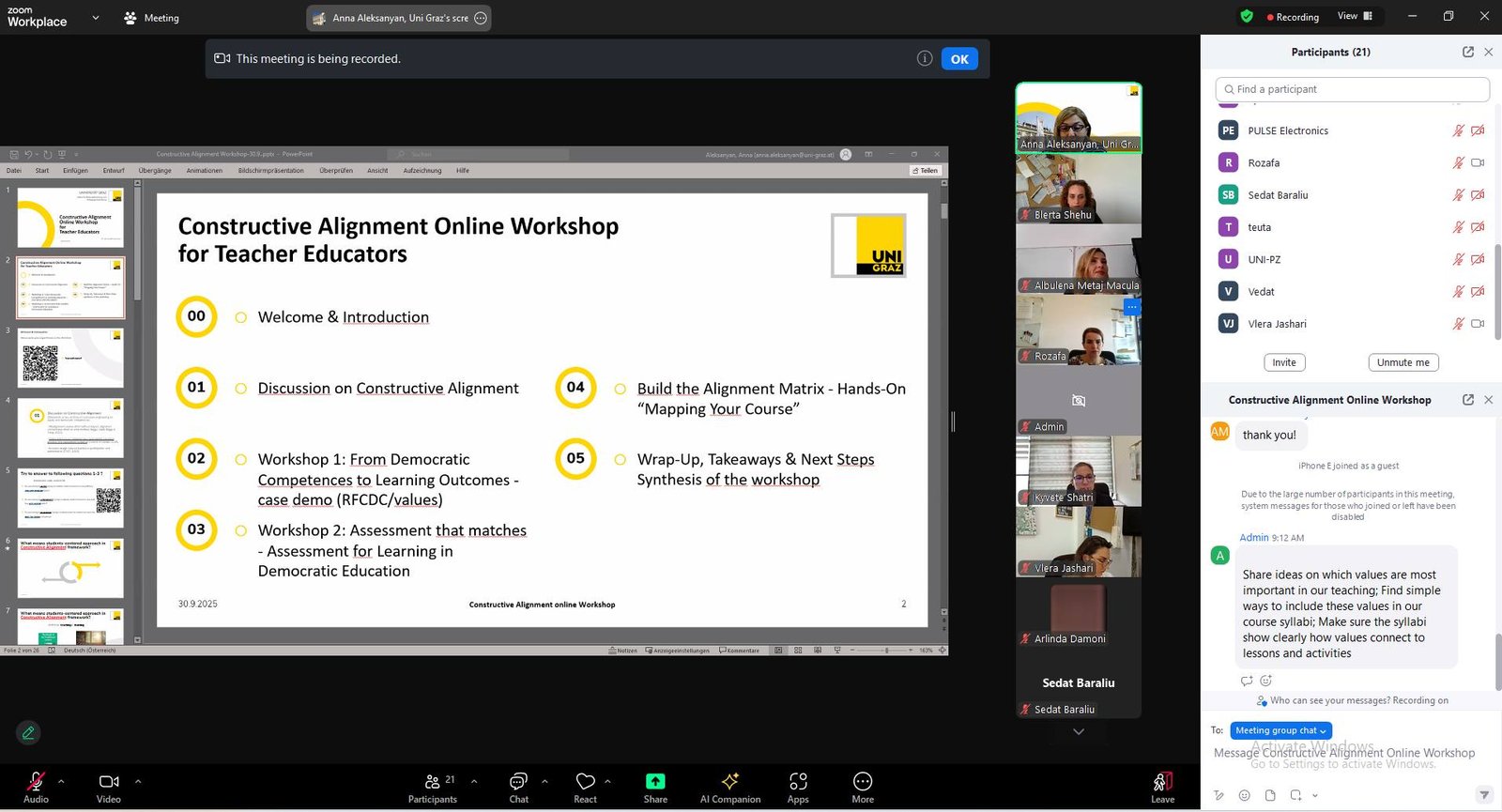1502x812 pixels.
Task: Click the Leave meeting icon
Action: (x=1162, y=782)
